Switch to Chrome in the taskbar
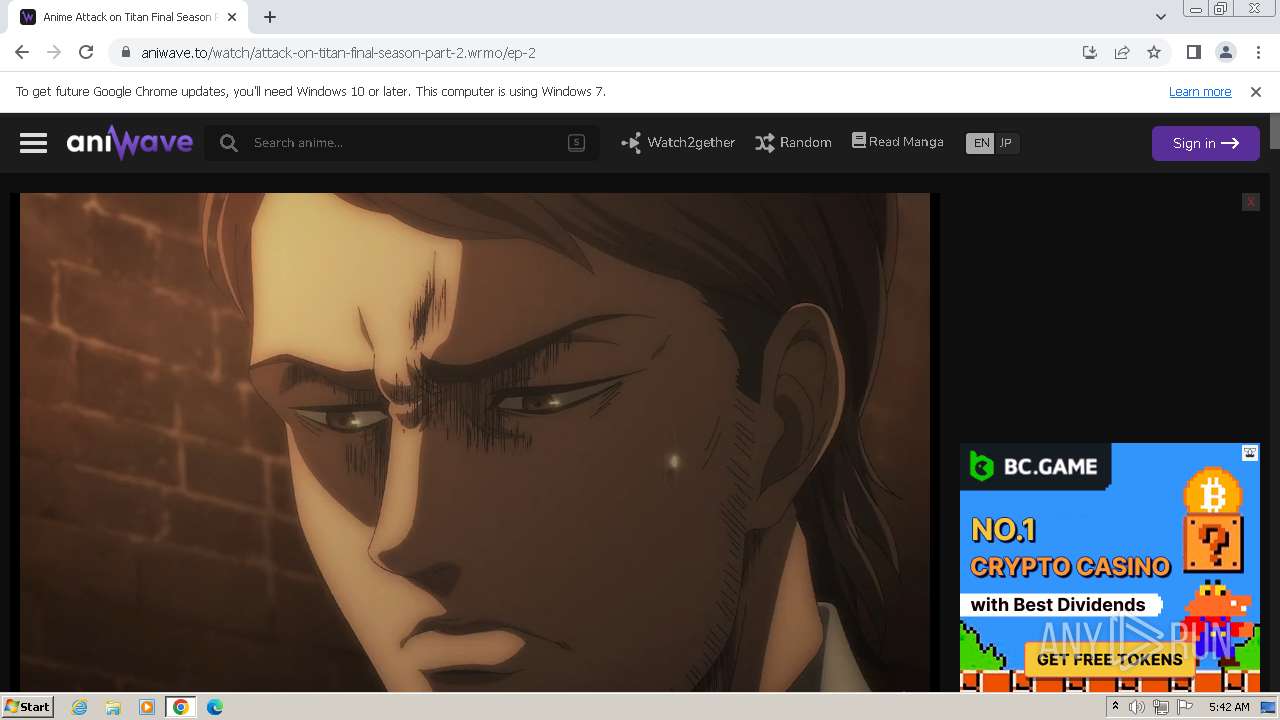This screenshot has height=720, width=1280. [x=180, y=707]
